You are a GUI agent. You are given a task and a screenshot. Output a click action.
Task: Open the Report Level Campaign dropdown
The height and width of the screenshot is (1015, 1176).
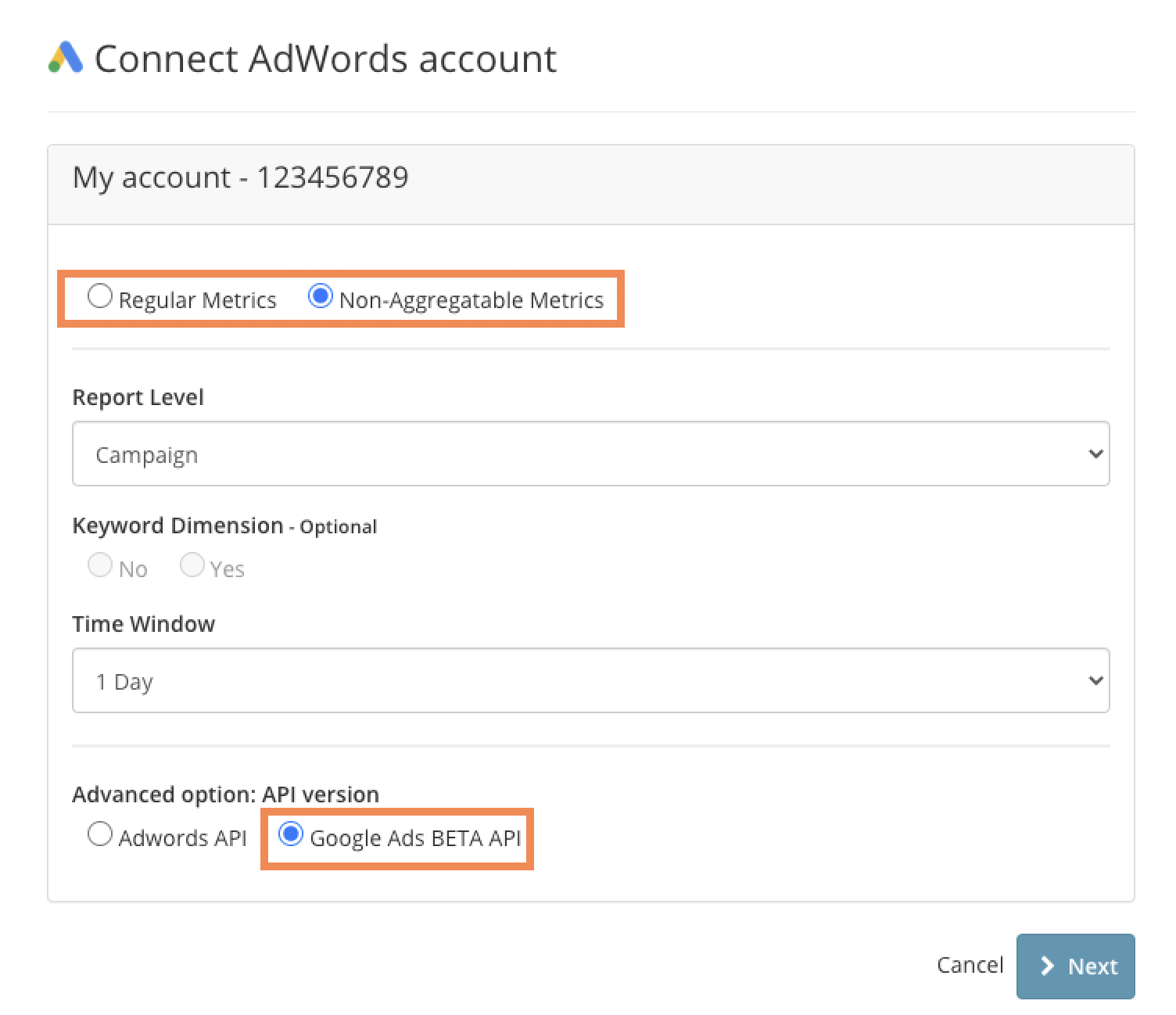[590, 454]
